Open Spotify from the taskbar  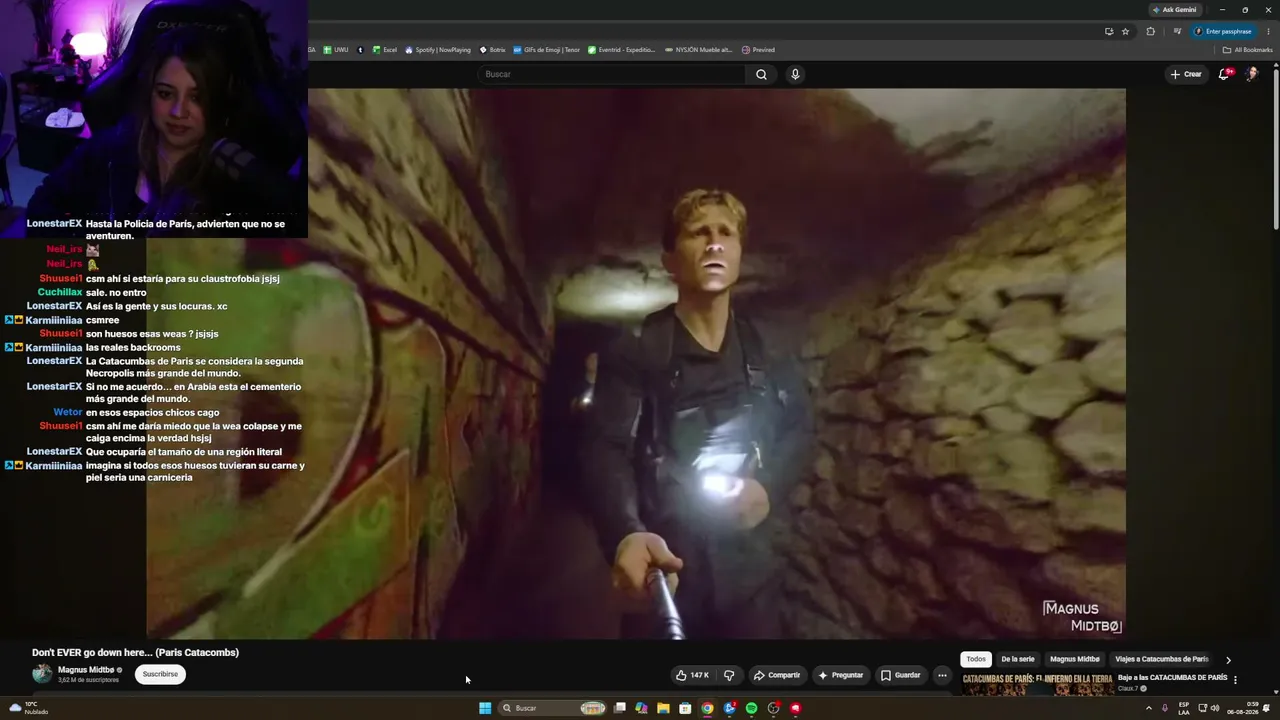pos(751,708)
